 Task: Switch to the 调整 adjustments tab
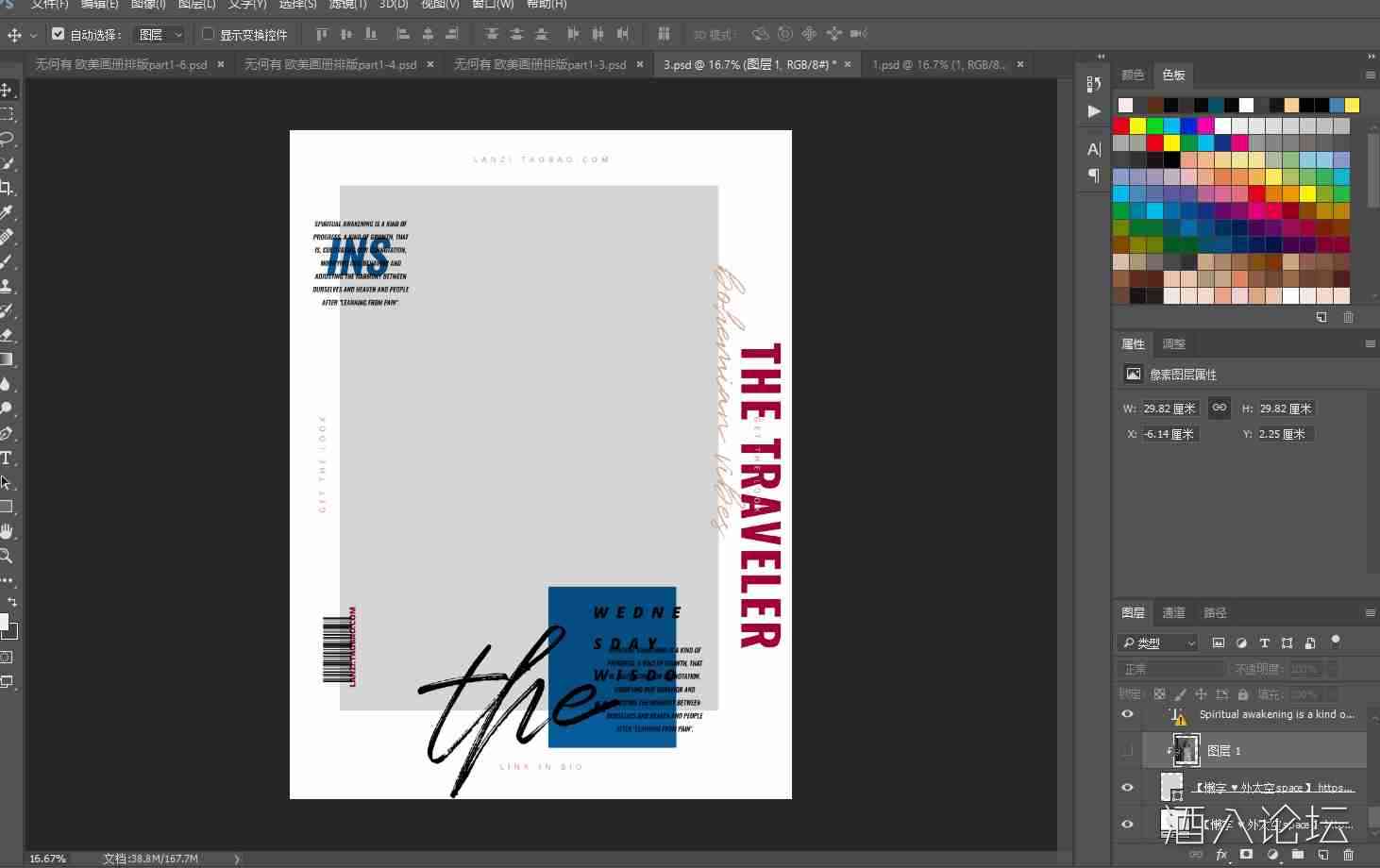pos(1173,344)
